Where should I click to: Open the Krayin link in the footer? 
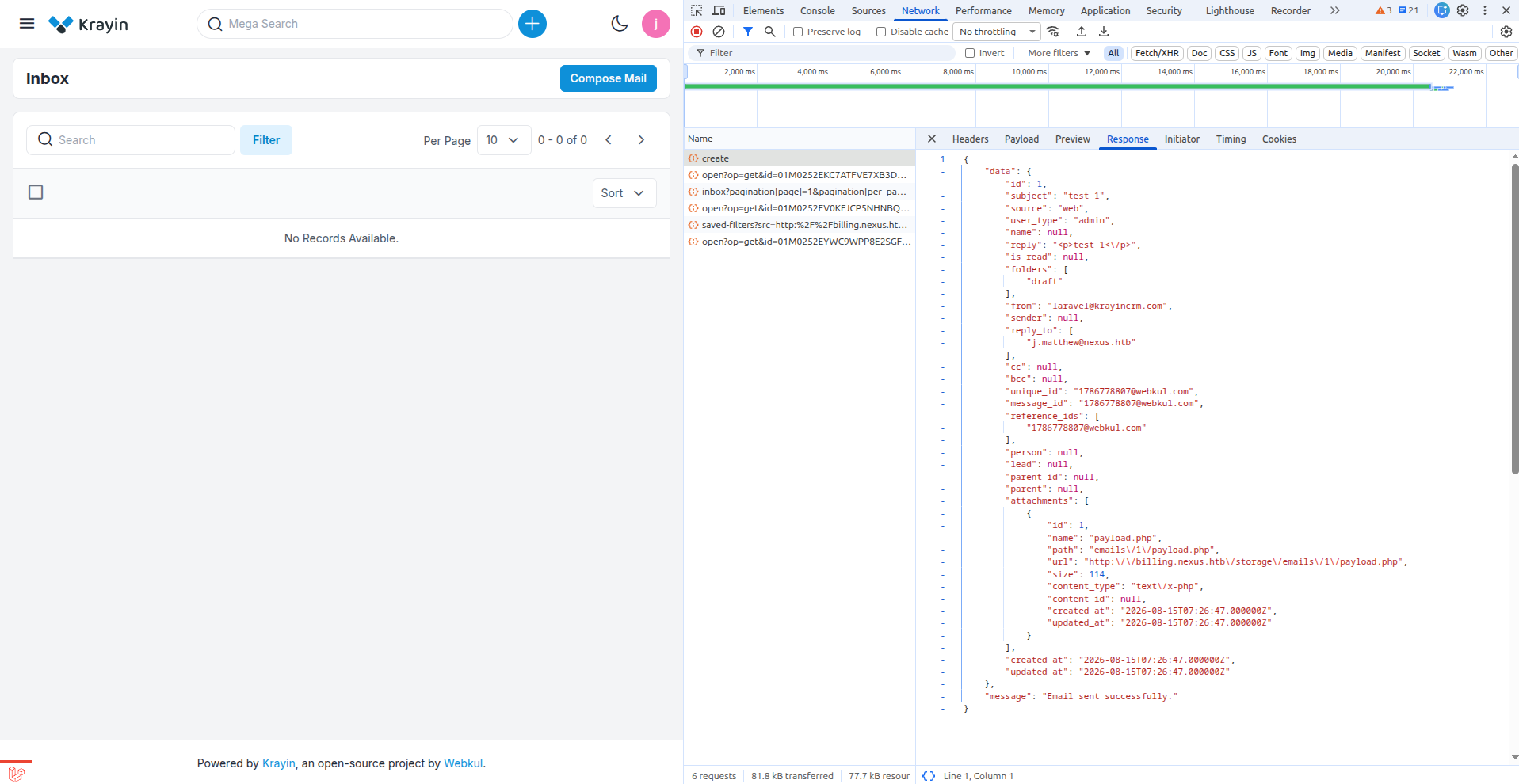279,763
